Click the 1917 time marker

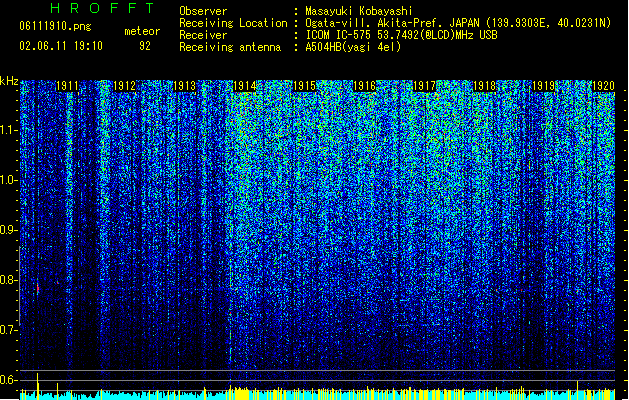[424, 86]
